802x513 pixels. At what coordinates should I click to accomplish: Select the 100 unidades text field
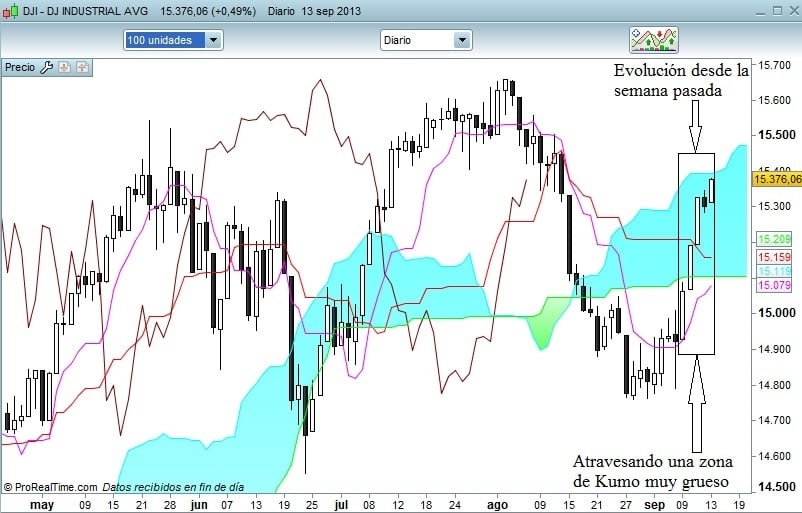pos(165,40)
